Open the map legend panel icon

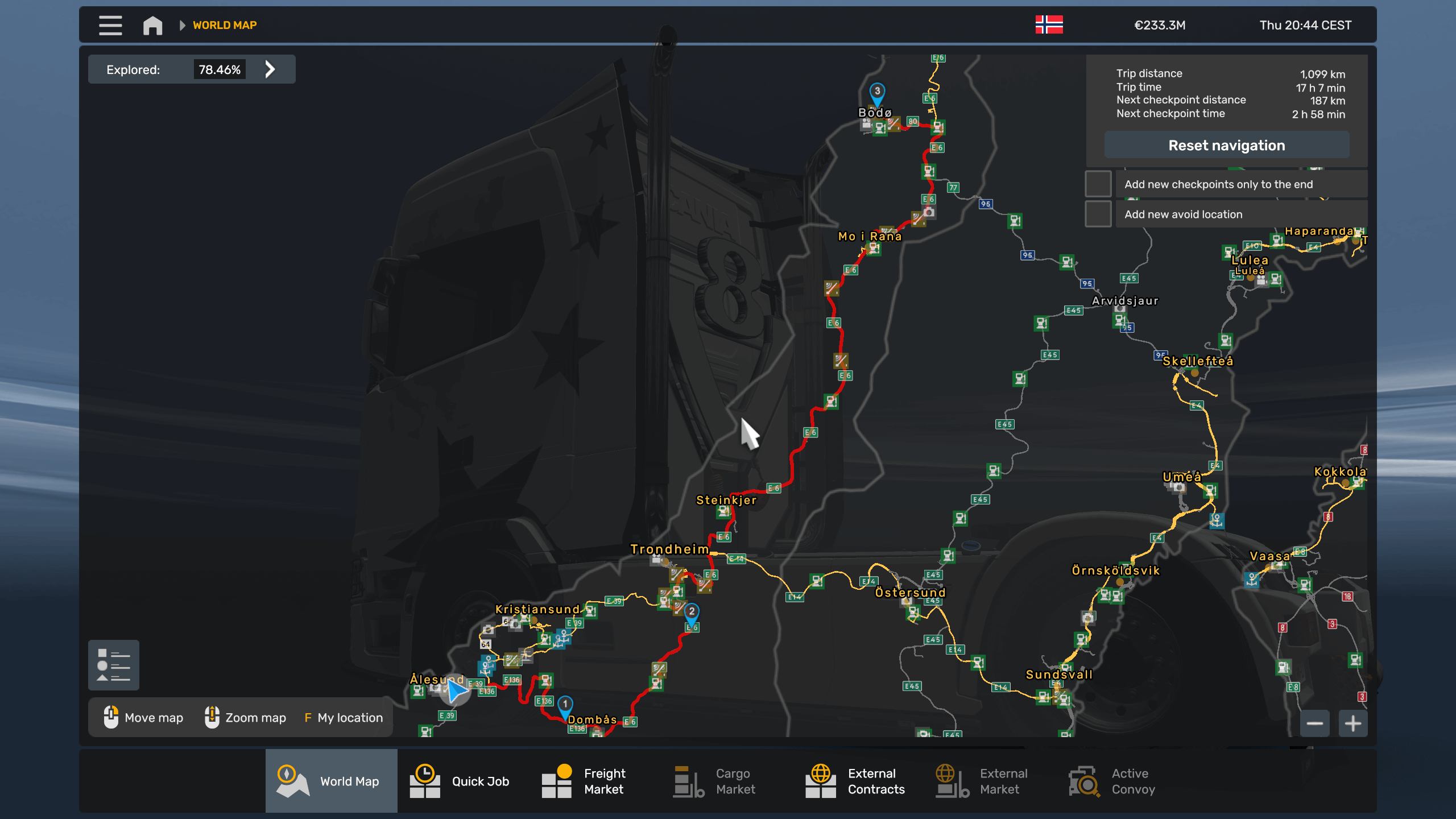114,664
